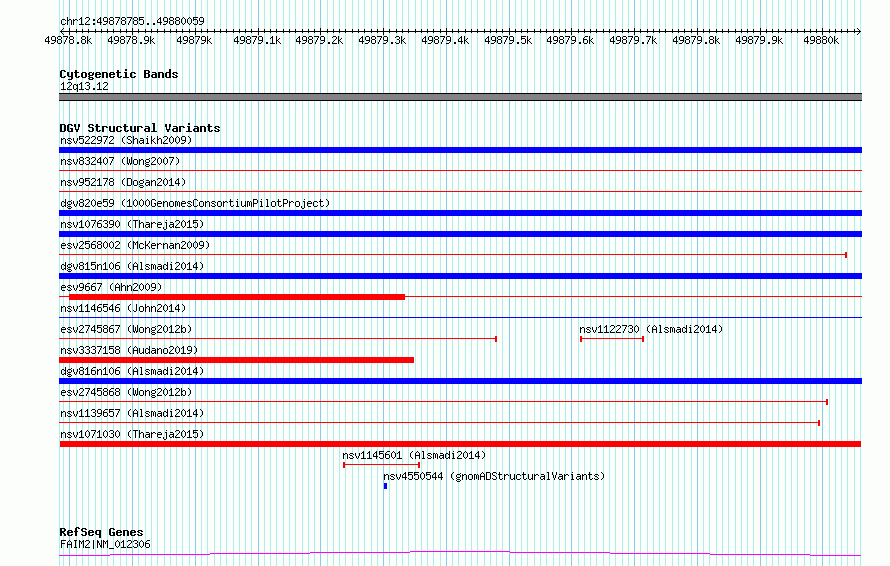Click the dgv816n106 (Alsmadi2014) label
Screen dimensions: 890x566
point(132,371)
